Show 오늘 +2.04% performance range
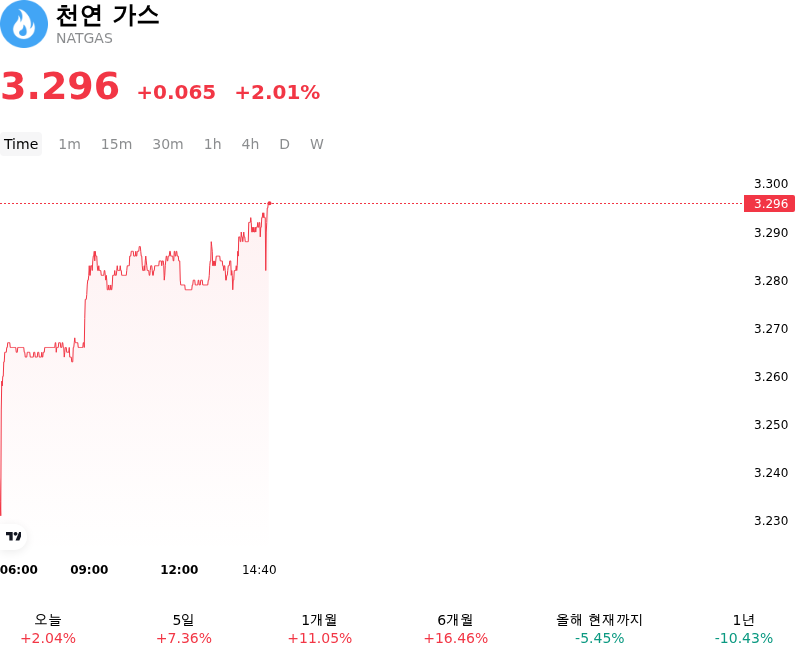This screenshot has width=800, height=658. [x=48, y=629]
